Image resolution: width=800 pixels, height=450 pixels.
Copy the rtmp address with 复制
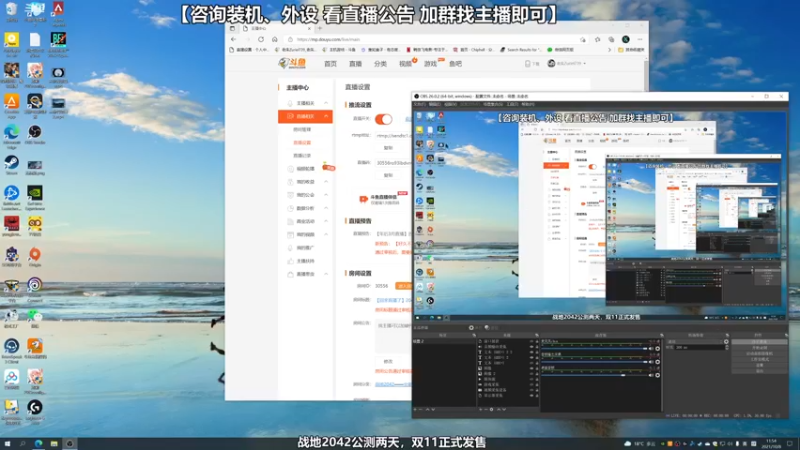coord(388,148)
